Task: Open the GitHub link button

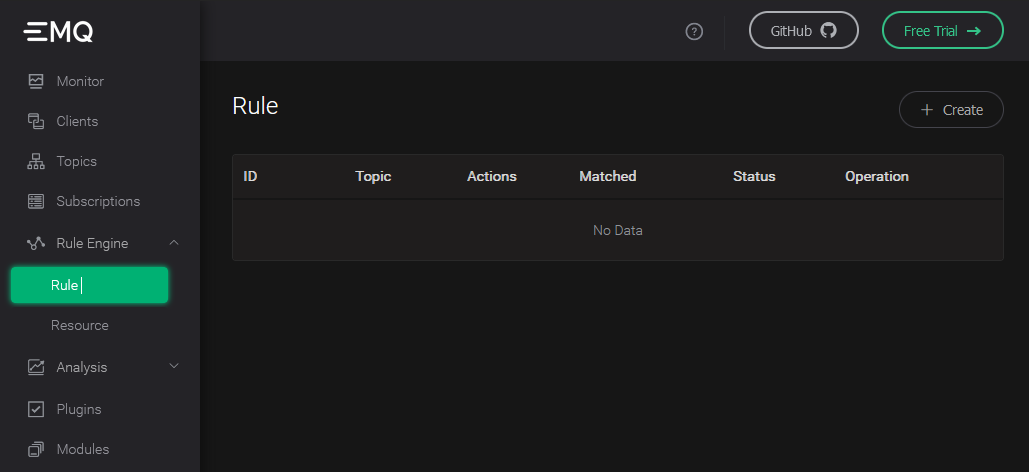Action: (x=803, y=30)
